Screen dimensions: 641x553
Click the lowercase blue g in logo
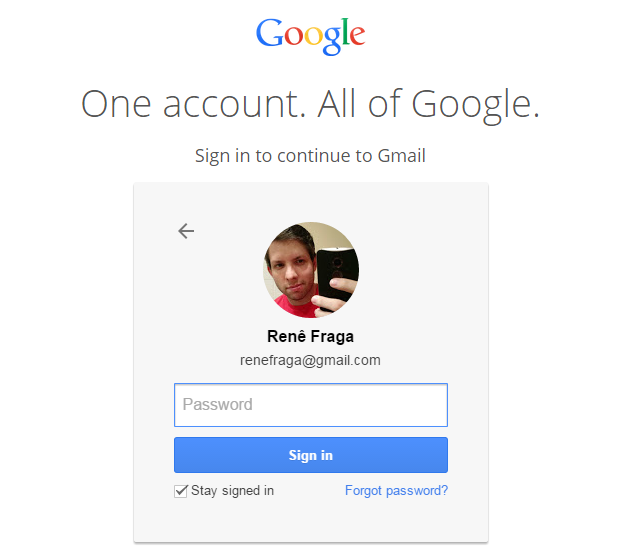click(x=334, y=41)
